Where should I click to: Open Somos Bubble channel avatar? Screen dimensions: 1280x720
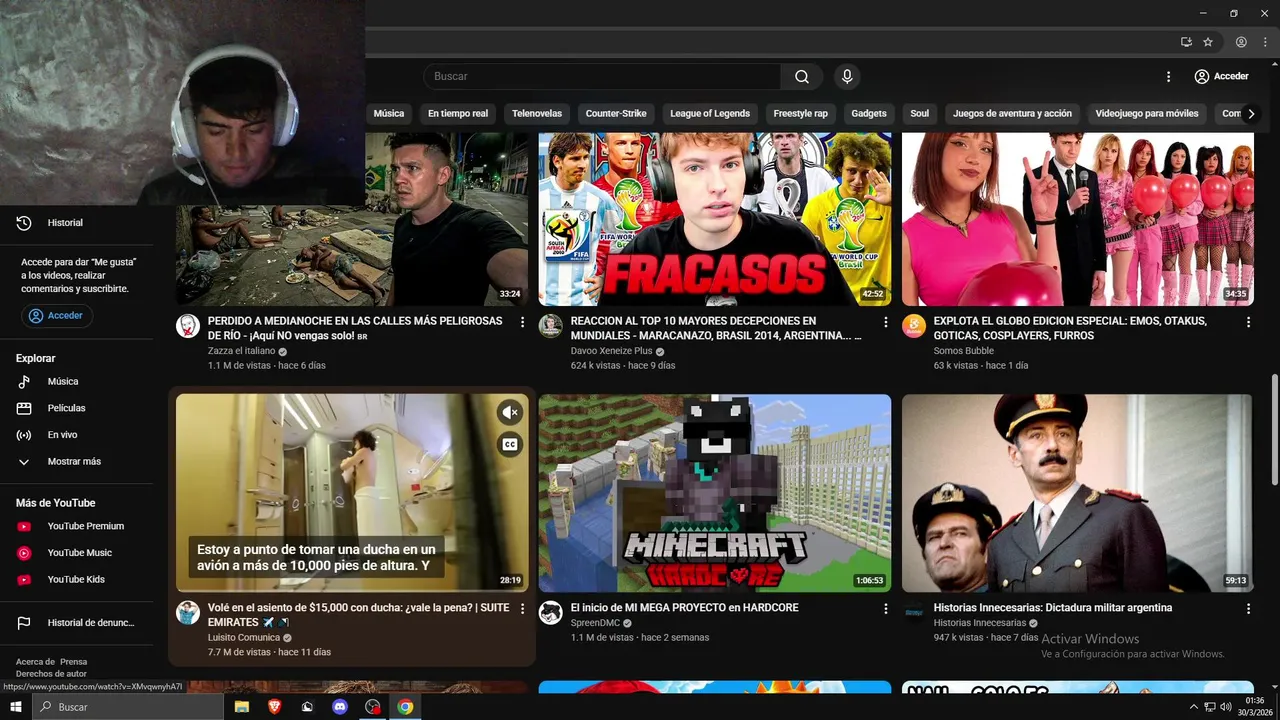[914, 325]
